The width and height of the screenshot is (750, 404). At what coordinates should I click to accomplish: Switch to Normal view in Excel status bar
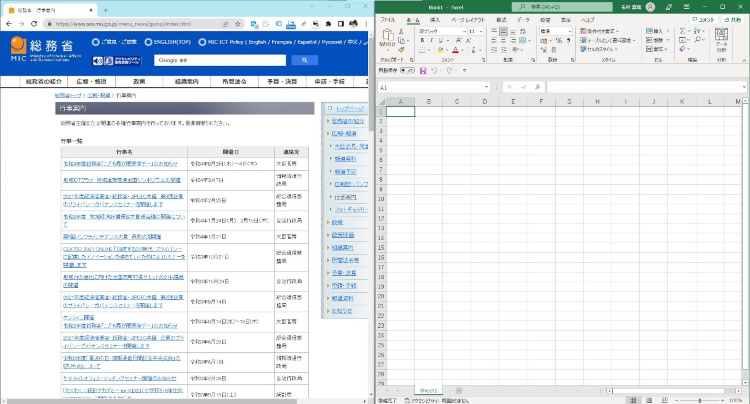633,400
